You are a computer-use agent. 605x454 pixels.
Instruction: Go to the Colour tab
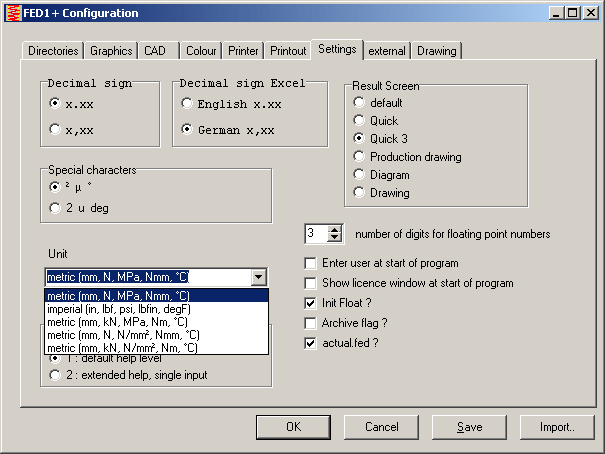[201, 51]
